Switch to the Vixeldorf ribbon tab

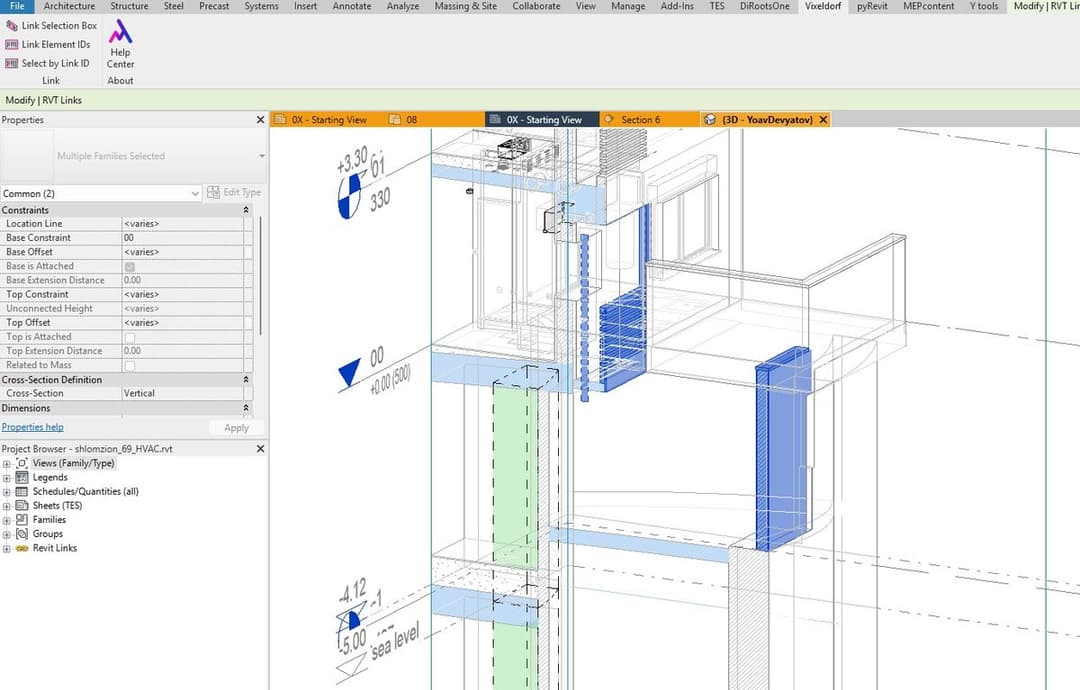tap(823, 6)
